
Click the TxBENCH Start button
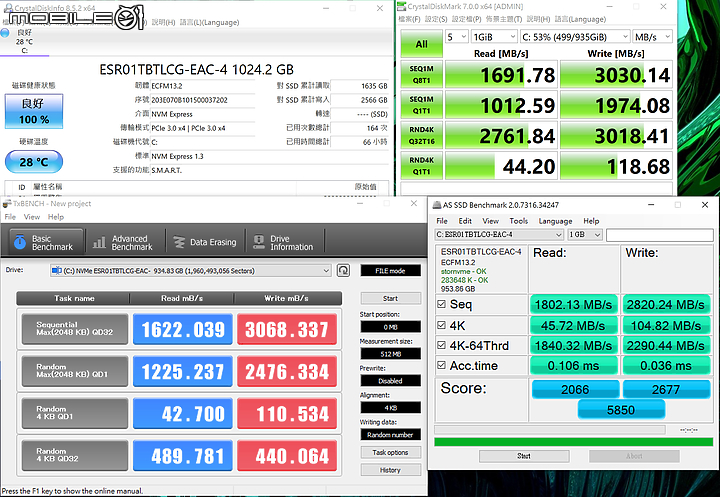click(x=390, y=298)
